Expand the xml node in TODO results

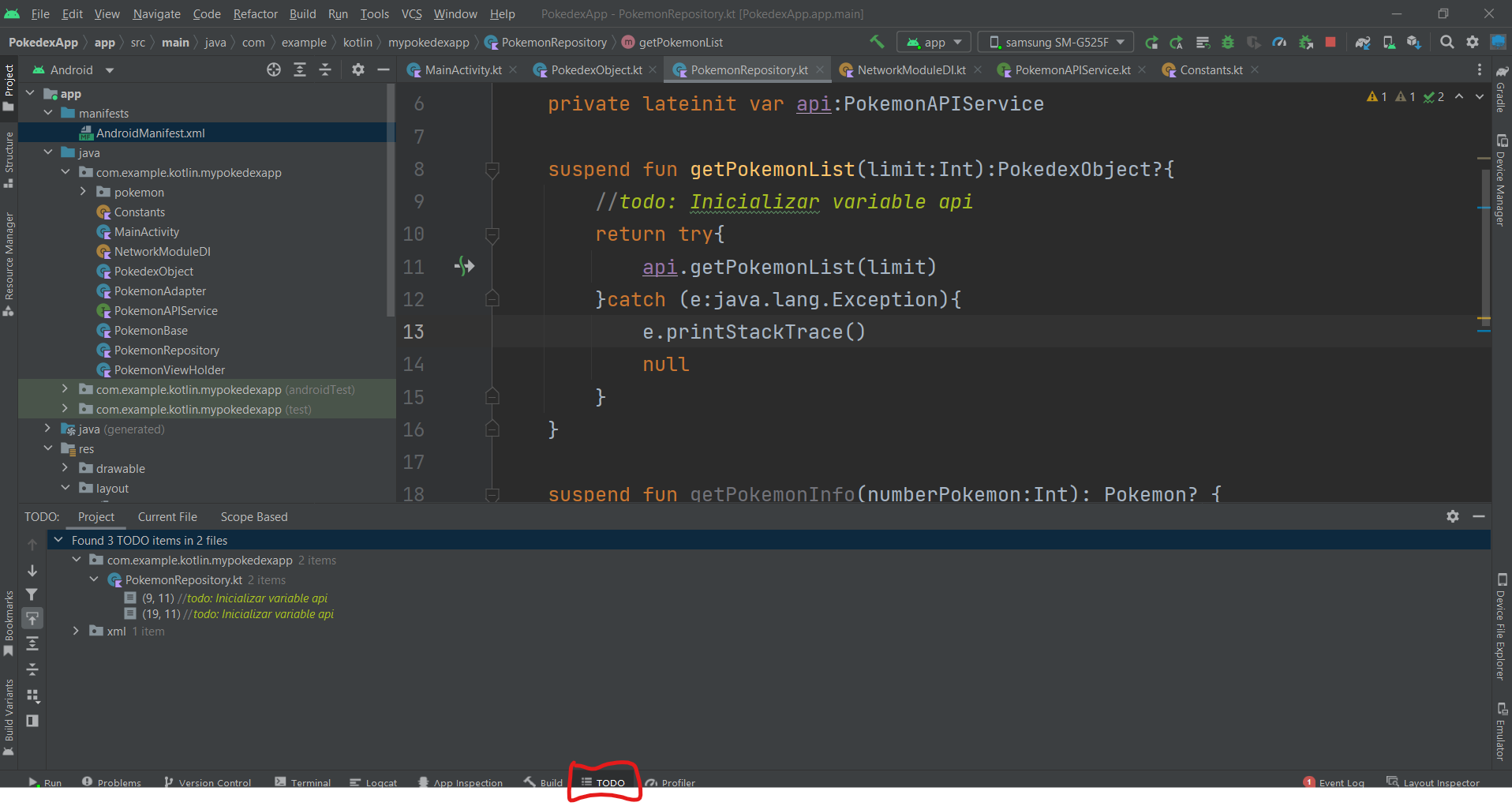pyautogui.click(x=76, y=631)
